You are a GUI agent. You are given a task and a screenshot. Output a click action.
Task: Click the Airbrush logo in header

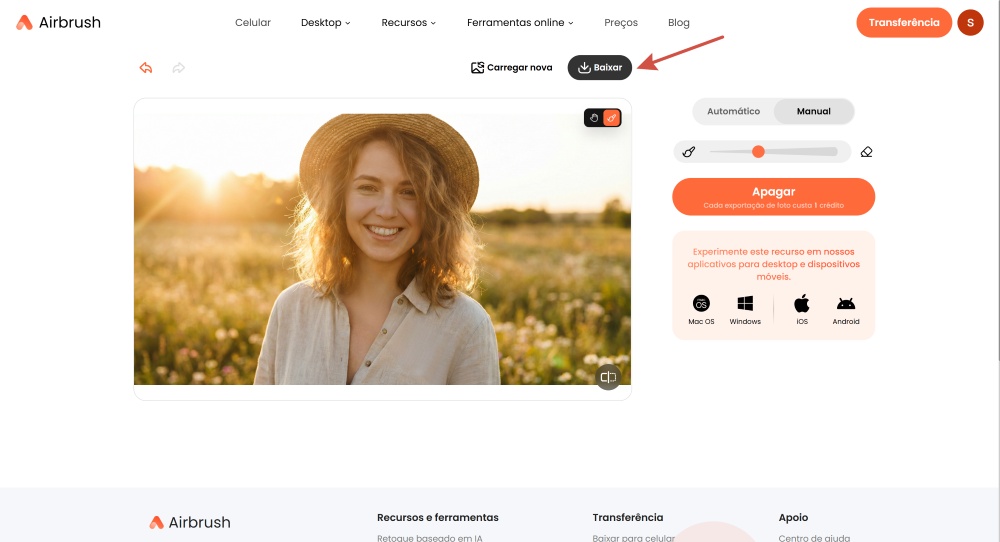(58, 22)
